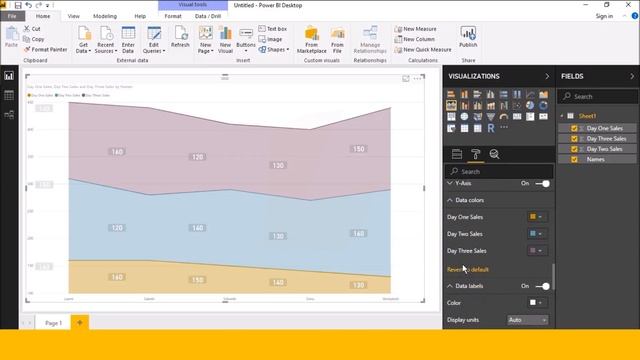Open the Fields well tab icon
Viewport: 640px width, 360px height.
457,154
